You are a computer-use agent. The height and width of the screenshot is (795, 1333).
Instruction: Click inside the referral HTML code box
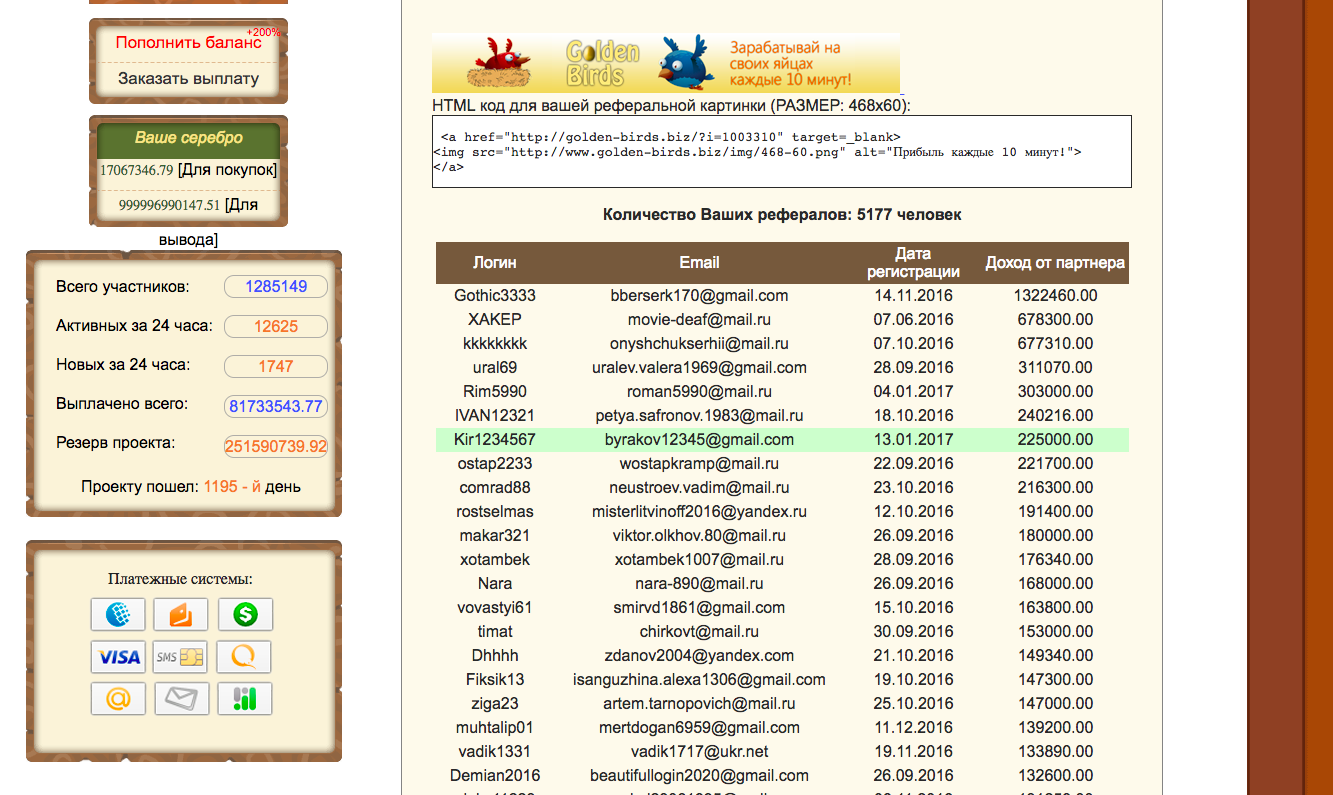(781, 152)
